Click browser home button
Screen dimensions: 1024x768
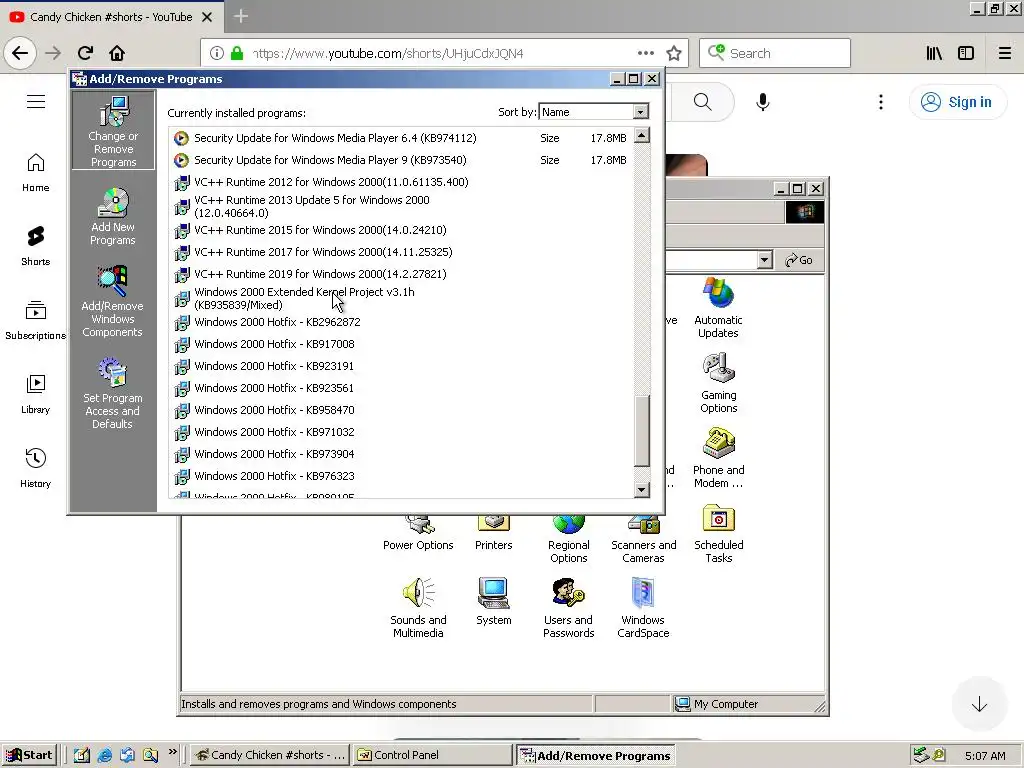[117, 53]
